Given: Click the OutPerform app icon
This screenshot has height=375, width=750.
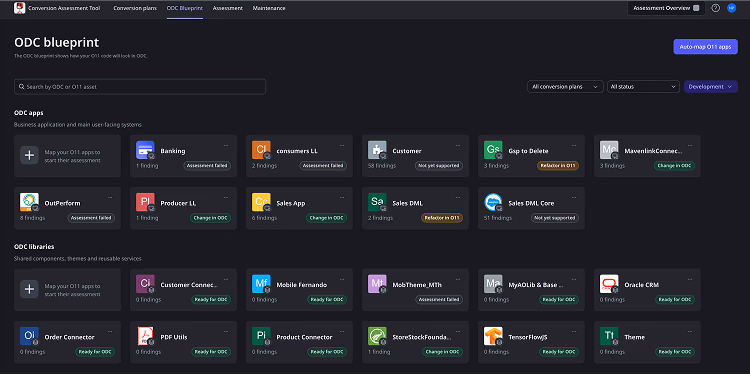Looking at the screenshot, I should click(29, 202).
